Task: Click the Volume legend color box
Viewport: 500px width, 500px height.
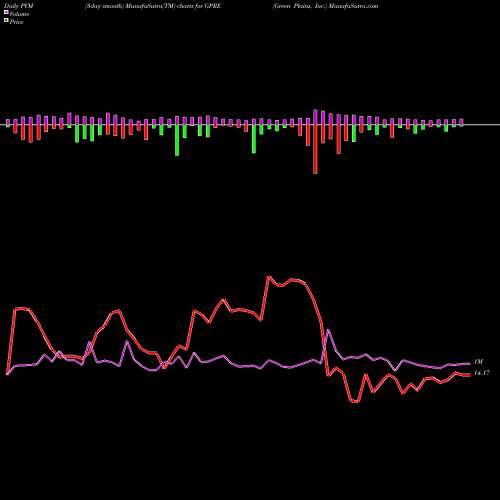Action: click(6, 12)
